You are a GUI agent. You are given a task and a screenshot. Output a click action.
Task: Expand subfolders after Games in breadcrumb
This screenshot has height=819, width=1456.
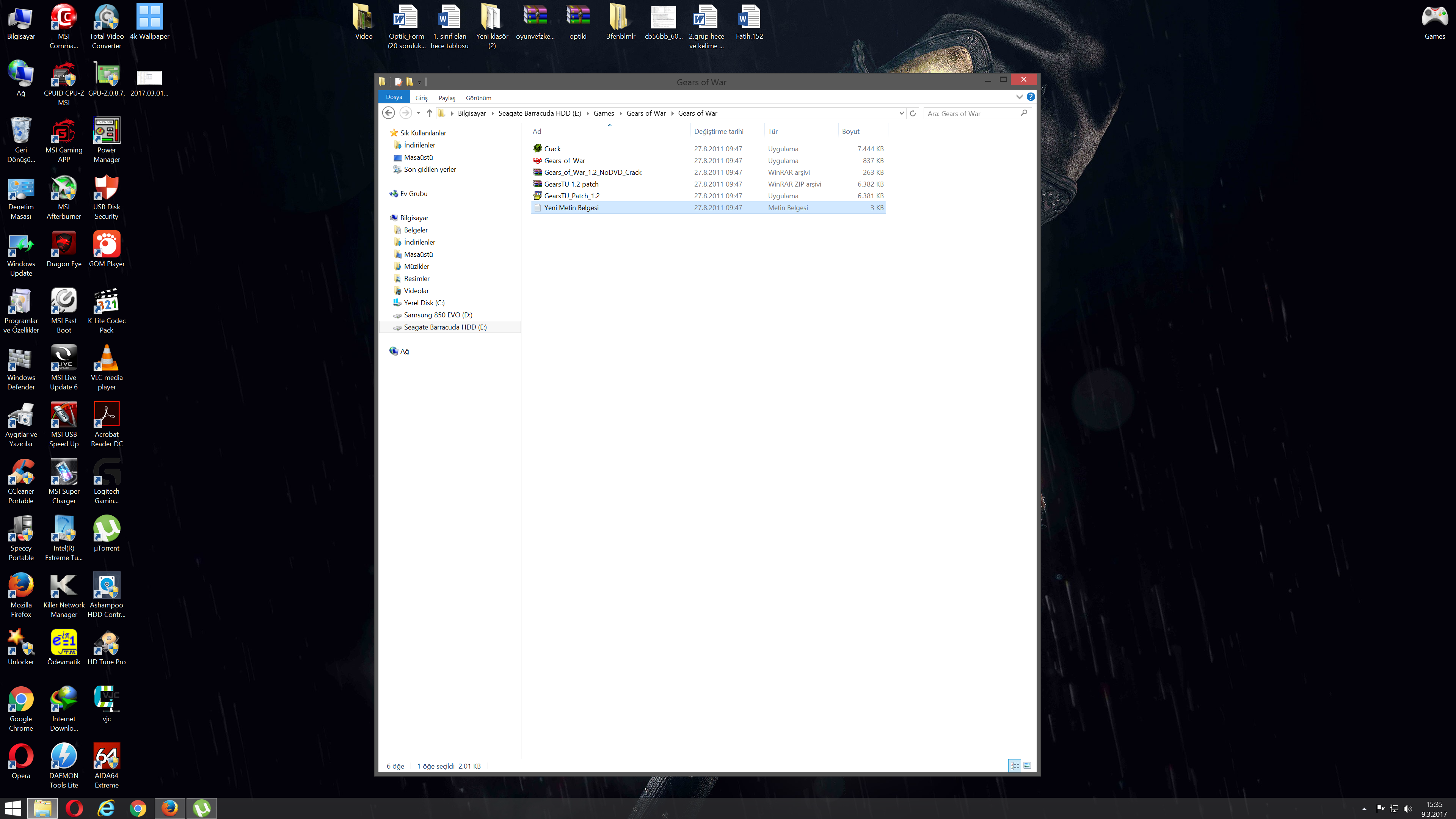click(621, 114)
